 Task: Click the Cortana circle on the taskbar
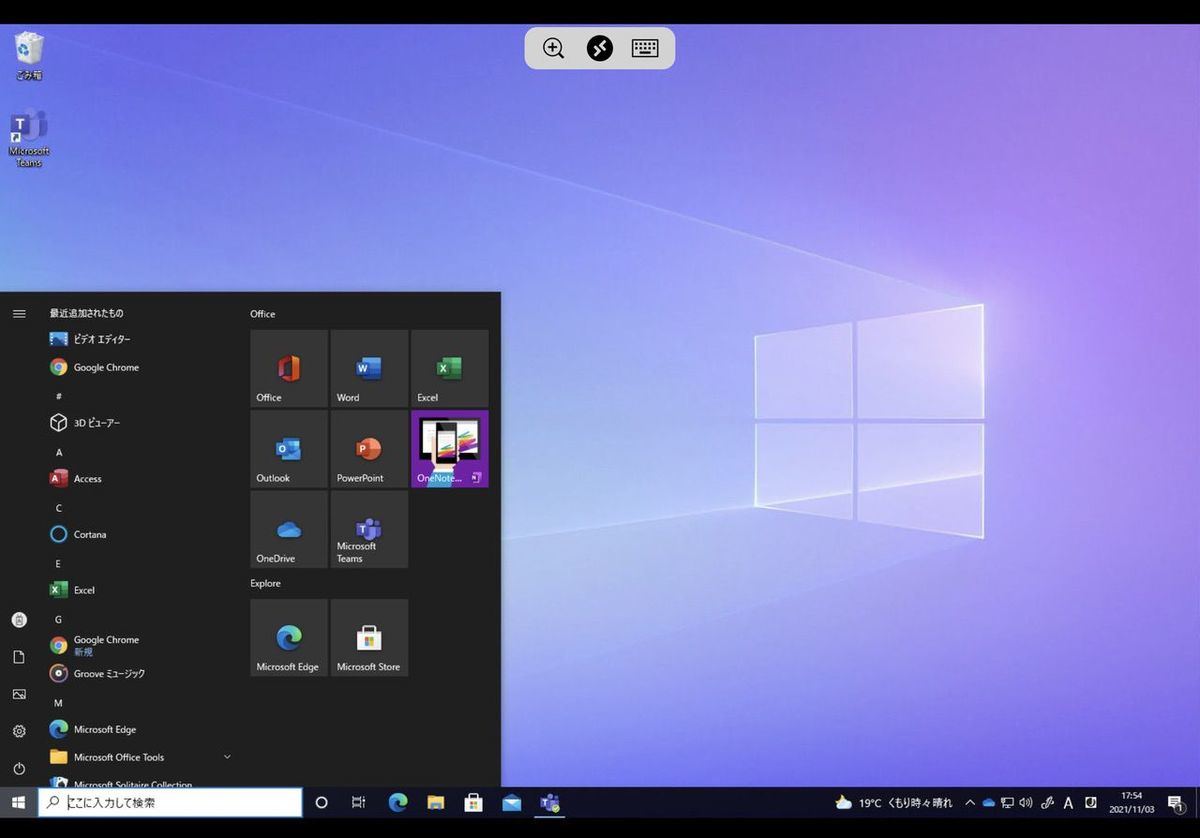coord(321,802)
